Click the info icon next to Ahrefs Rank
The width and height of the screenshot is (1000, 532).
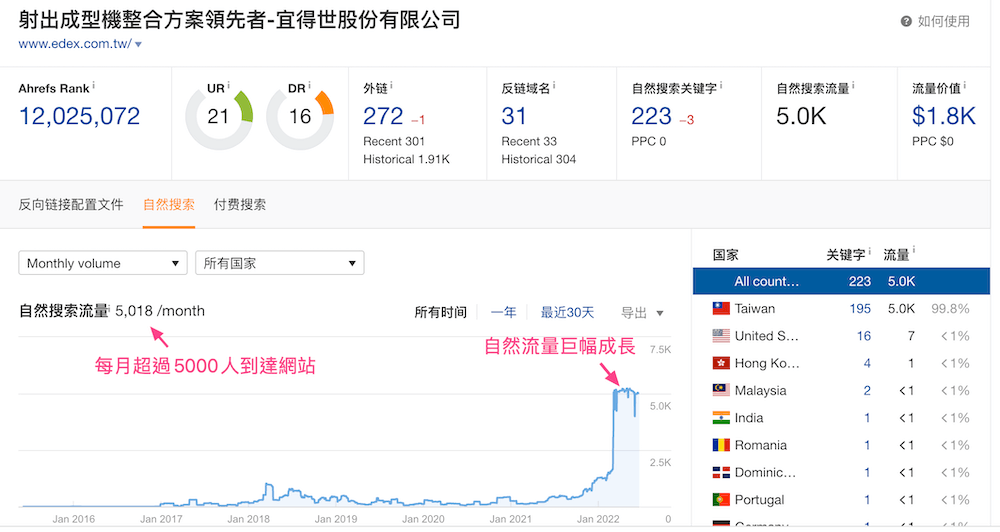[93, 85]
